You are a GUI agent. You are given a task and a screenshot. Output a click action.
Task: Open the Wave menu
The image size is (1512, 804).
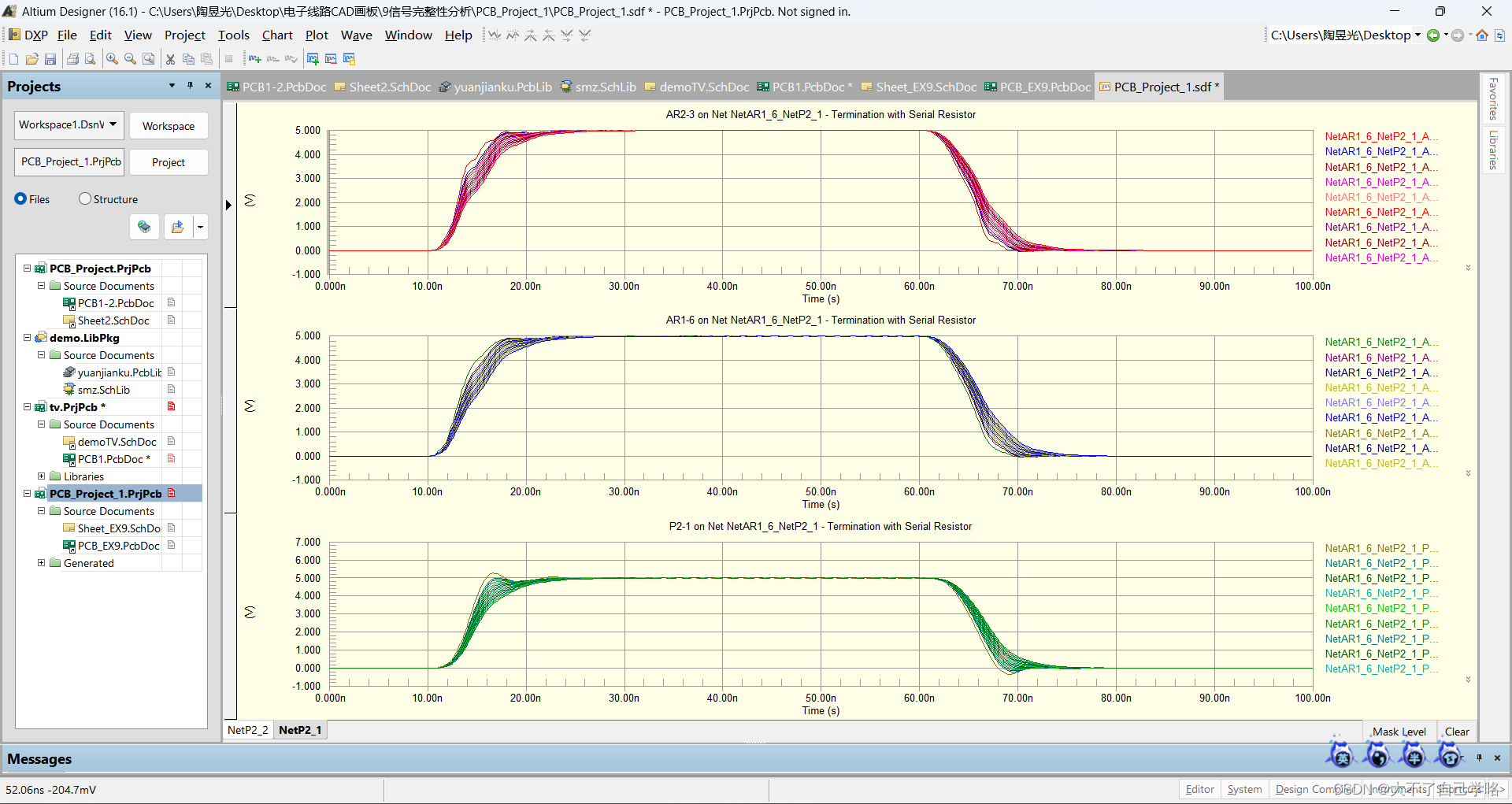356,35
